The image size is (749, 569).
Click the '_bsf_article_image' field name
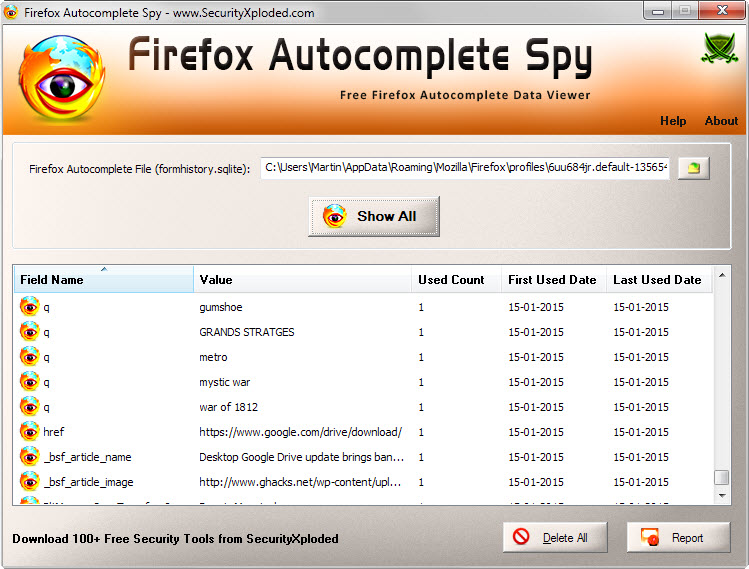88,482
